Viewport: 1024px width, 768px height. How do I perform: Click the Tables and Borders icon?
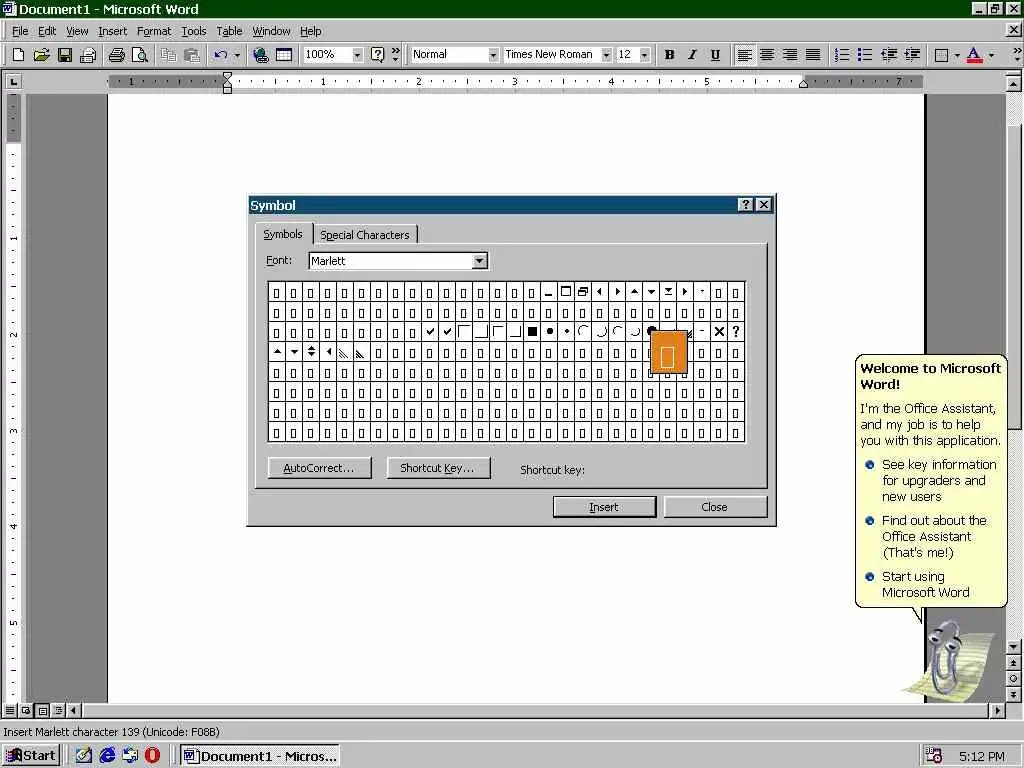[284, 55]
